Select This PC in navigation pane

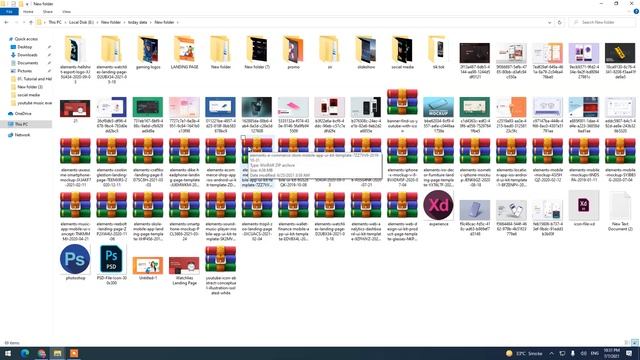pos(26,124)
